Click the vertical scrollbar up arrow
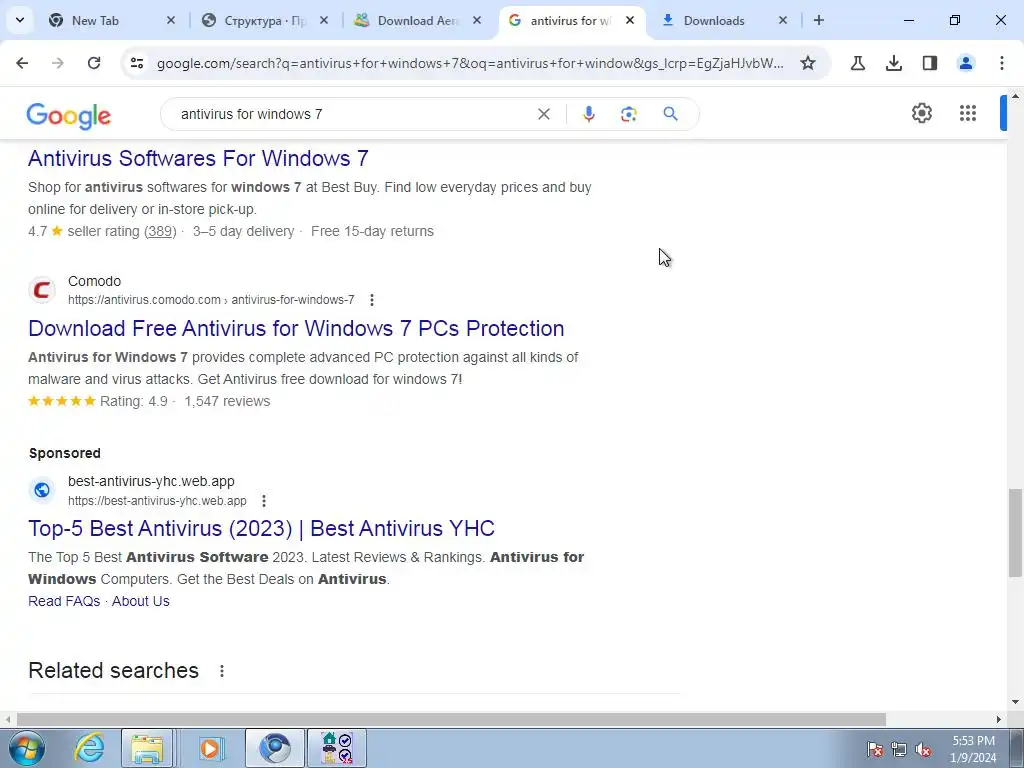Screen dimensions: 1024x768 [1016, 96]
